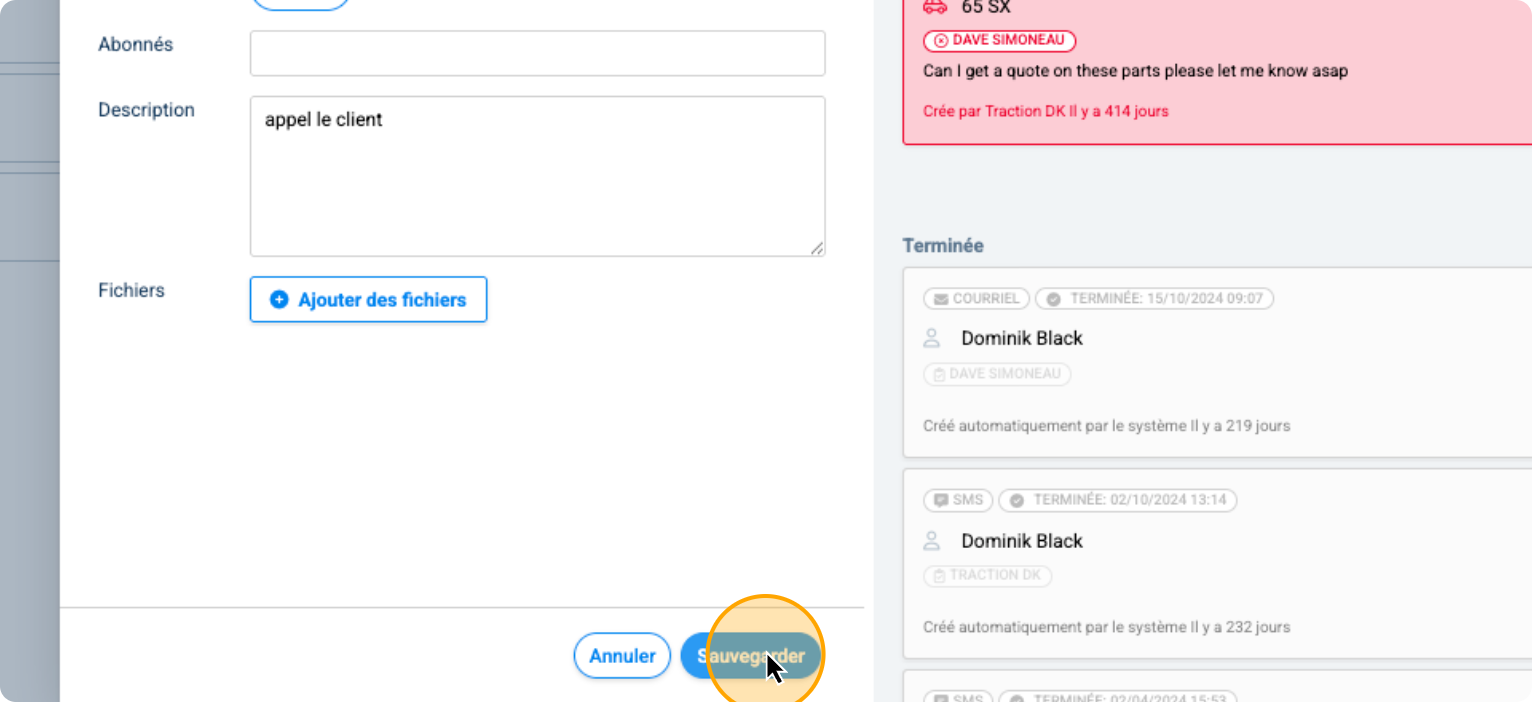The height and width of the screenshot is (702, 1532).
Task: Click the Terminée section heading
Action: click(x=943, y=245)
